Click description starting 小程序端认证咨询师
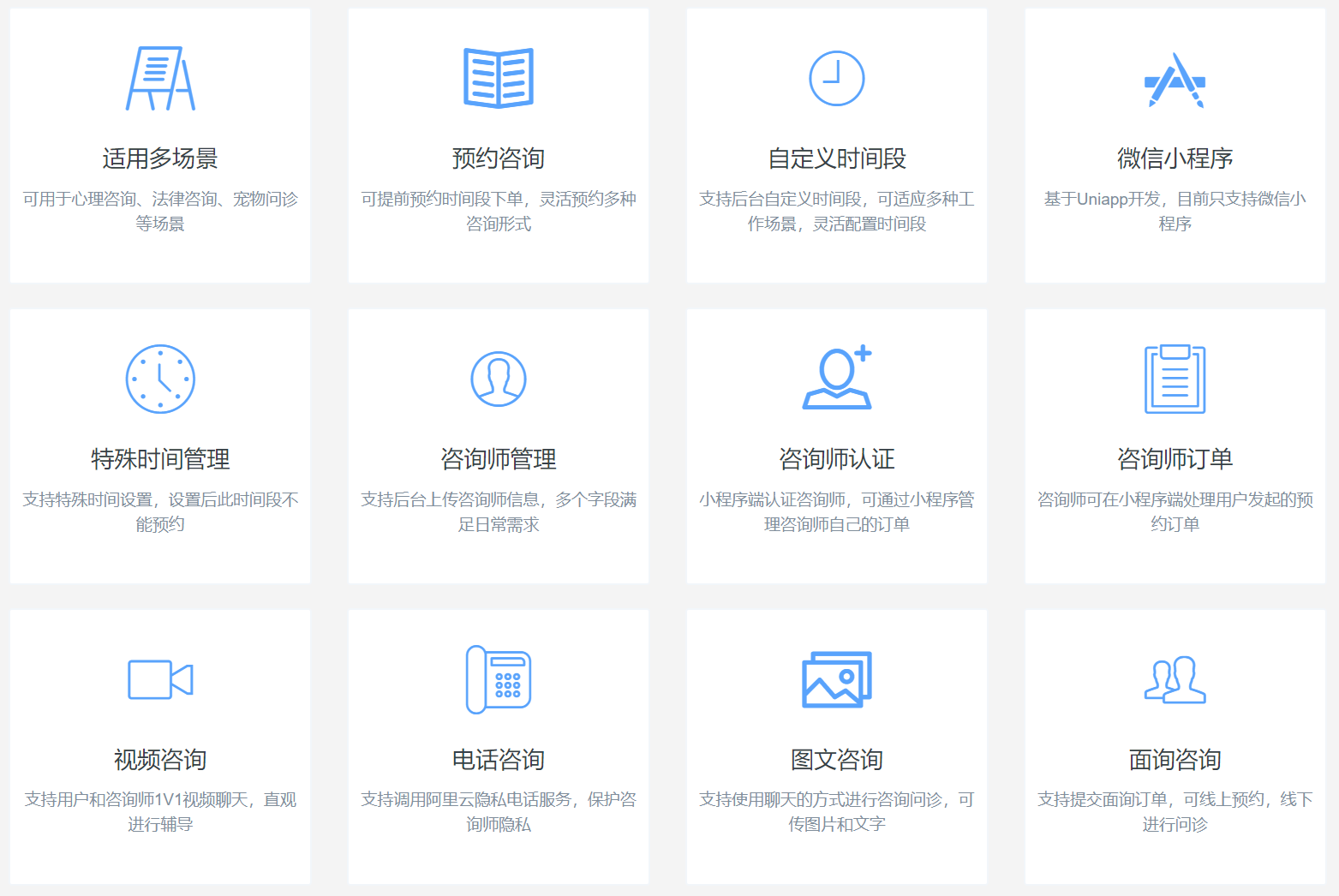Image resolution: width=1339 pixels, height=896 pixels. click(837, 512)
